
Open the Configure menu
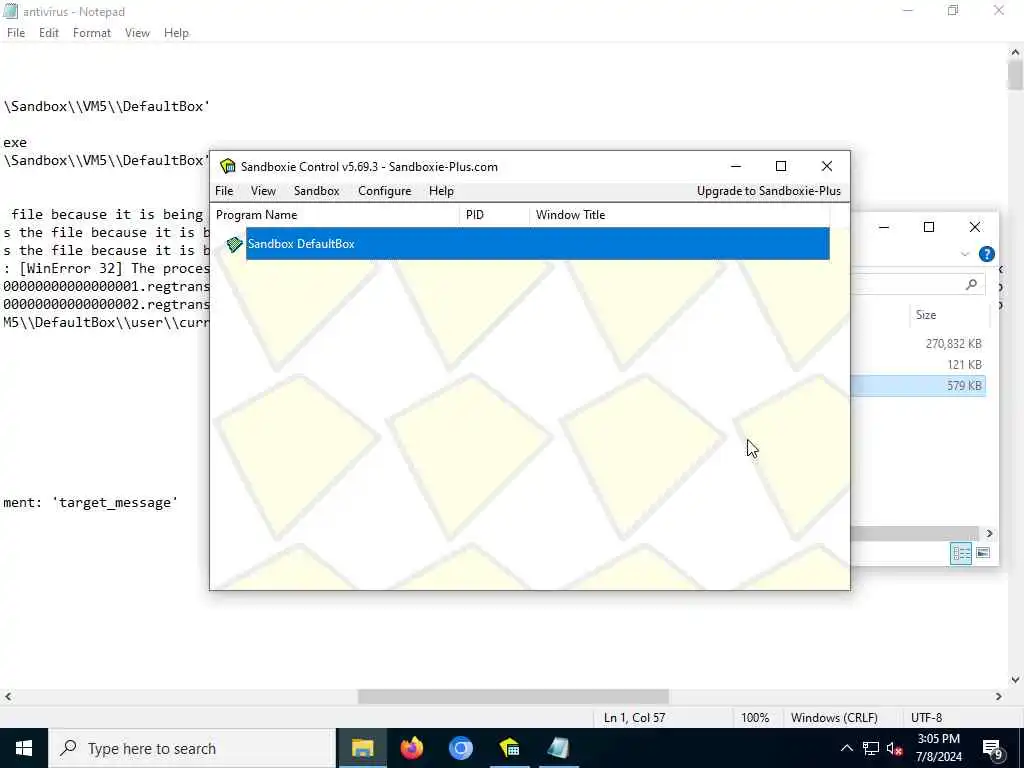(385, 191)
